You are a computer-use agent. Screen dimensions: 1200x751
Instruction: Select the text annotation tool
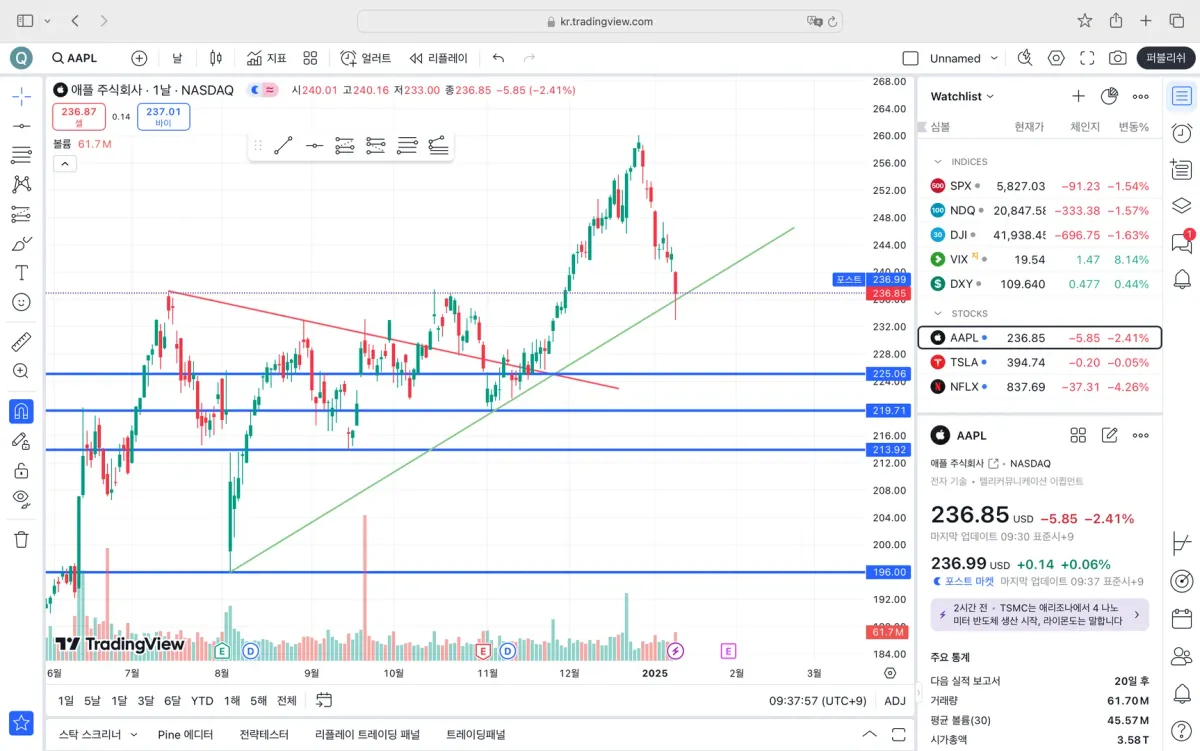21,272
